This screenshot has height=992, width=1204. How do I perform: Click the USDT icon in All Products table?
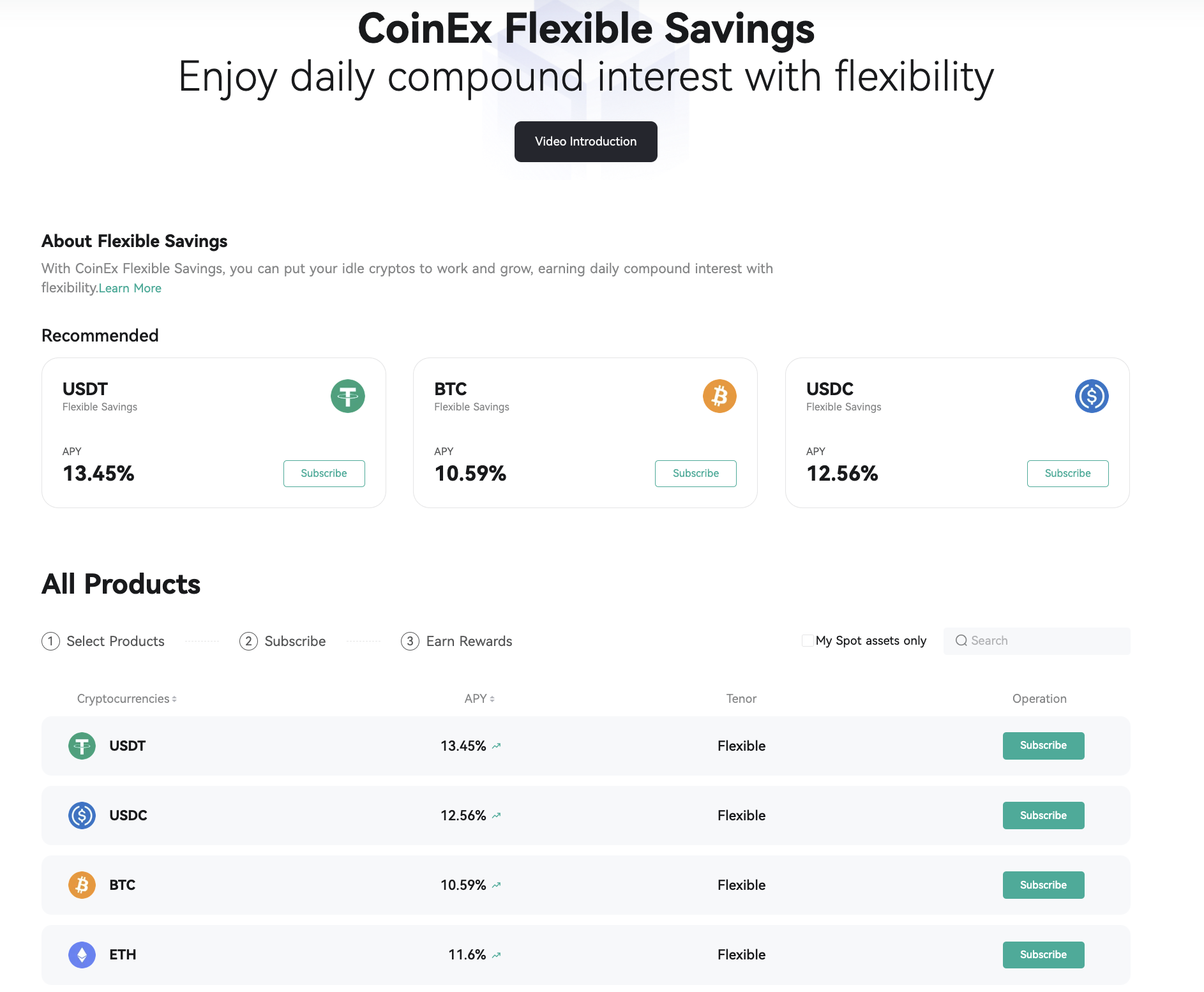[x=82, y=746]
